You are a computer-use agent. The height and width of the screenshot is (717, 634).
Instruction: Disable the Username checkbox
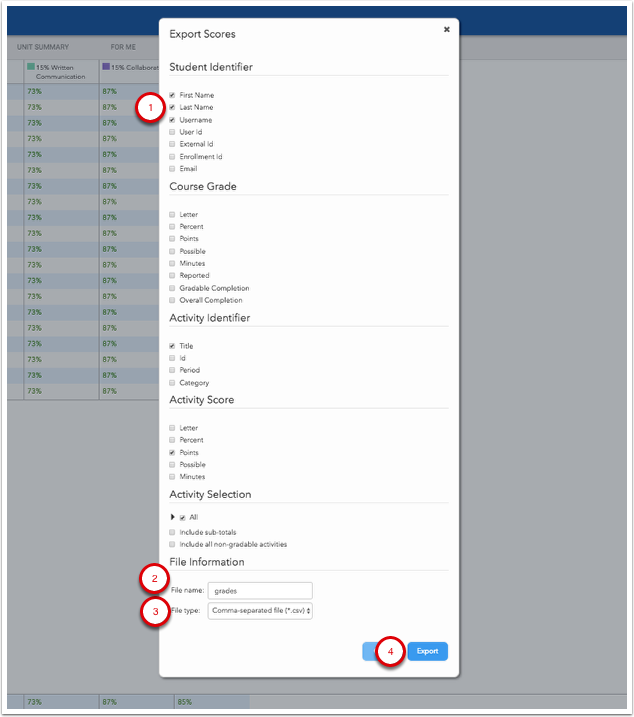pos(172,120)
